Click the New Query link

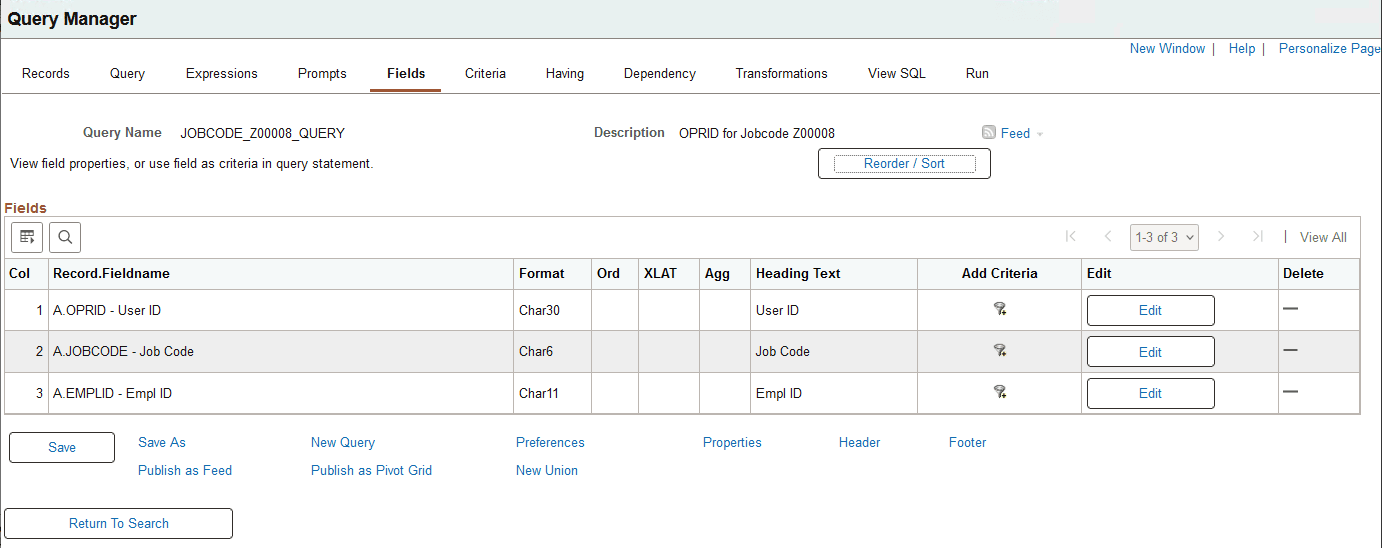(343, 442)
